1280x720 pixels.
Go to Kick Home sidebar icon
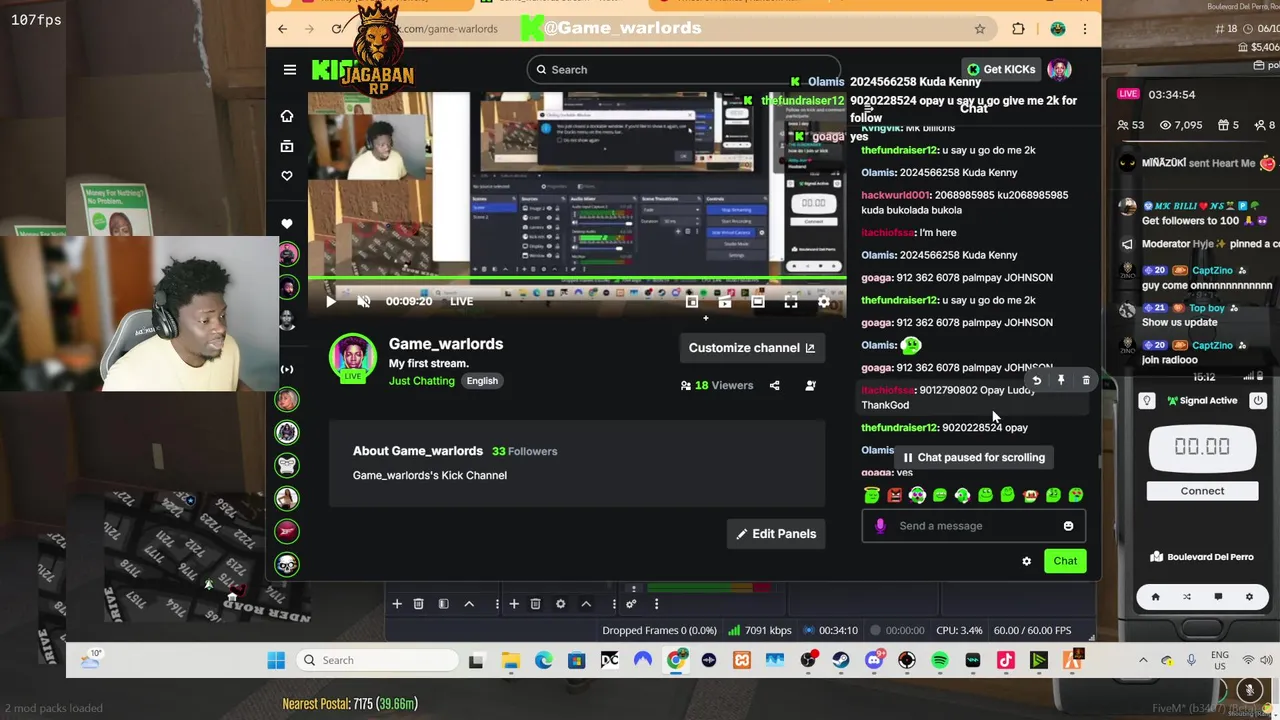[x=287, y=116]
